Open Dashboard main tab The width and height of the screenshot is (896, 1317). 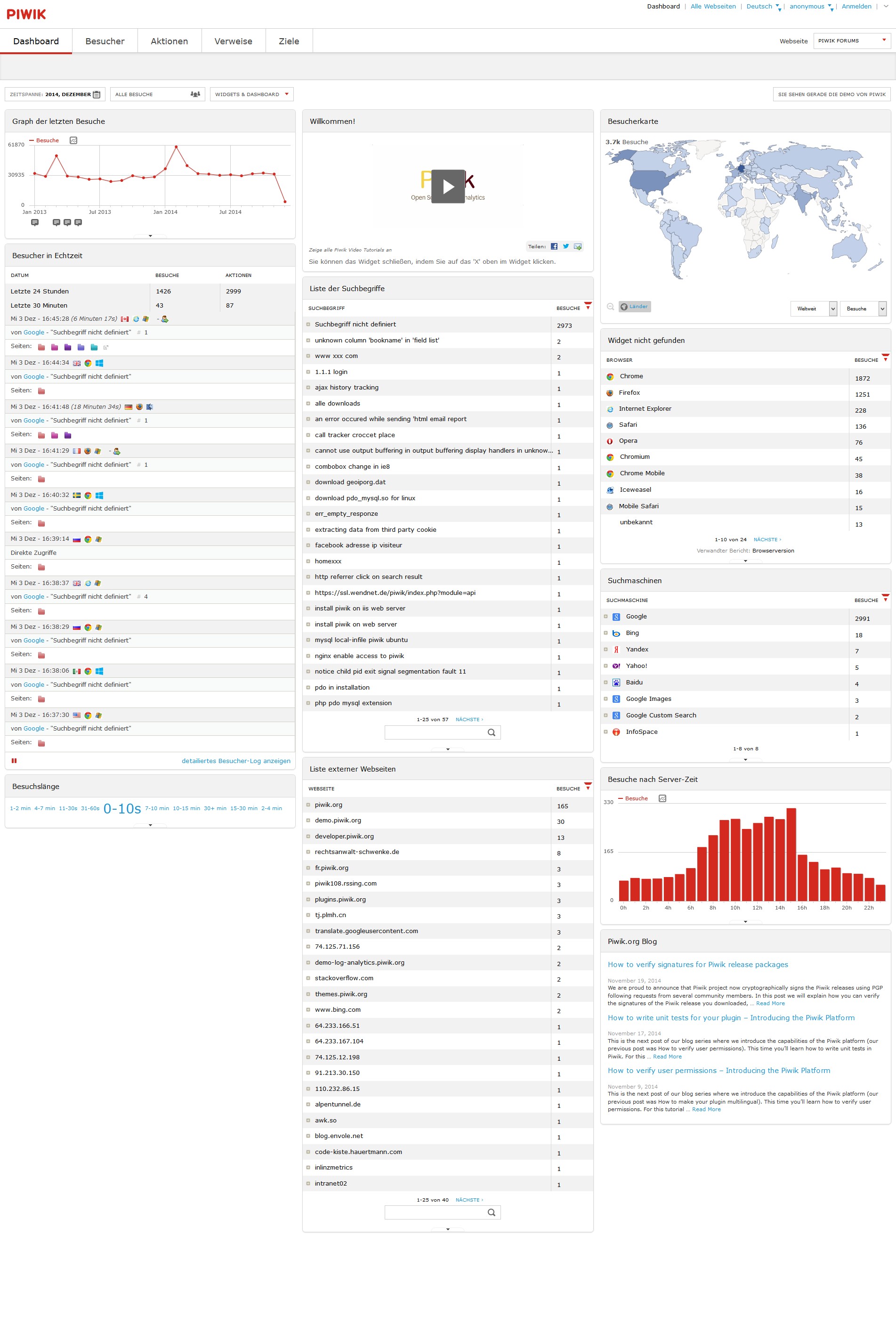click(36, 41)
